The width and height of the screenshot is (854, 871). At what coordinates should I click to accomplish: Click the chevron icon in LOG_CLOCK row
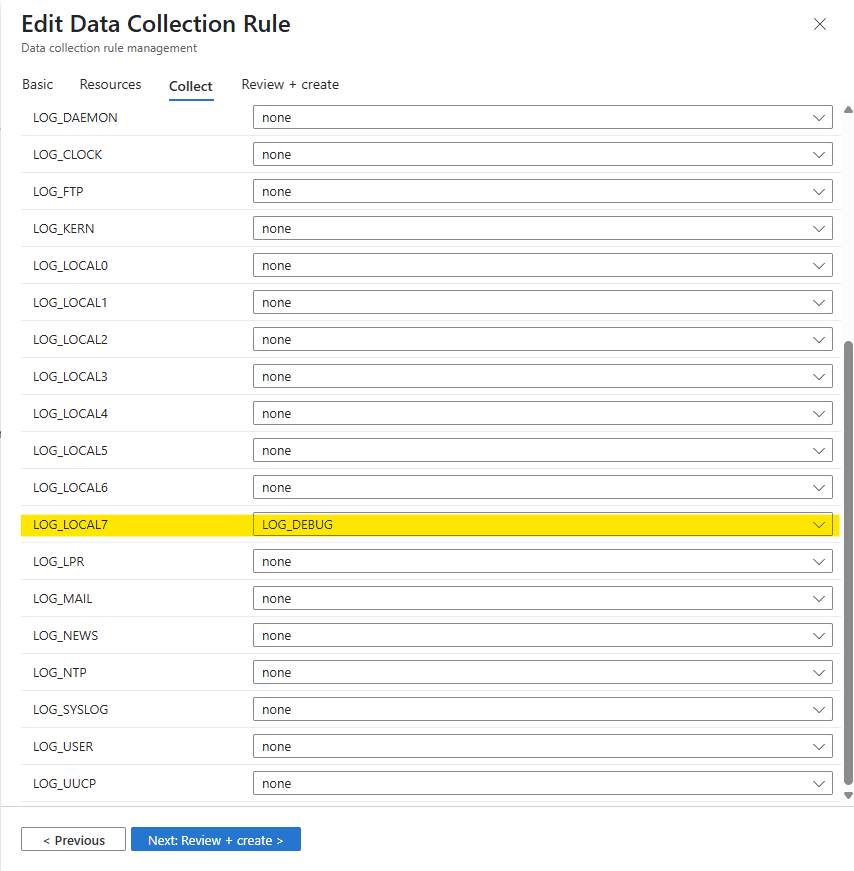pyautogui.click(x=820, y=155)
